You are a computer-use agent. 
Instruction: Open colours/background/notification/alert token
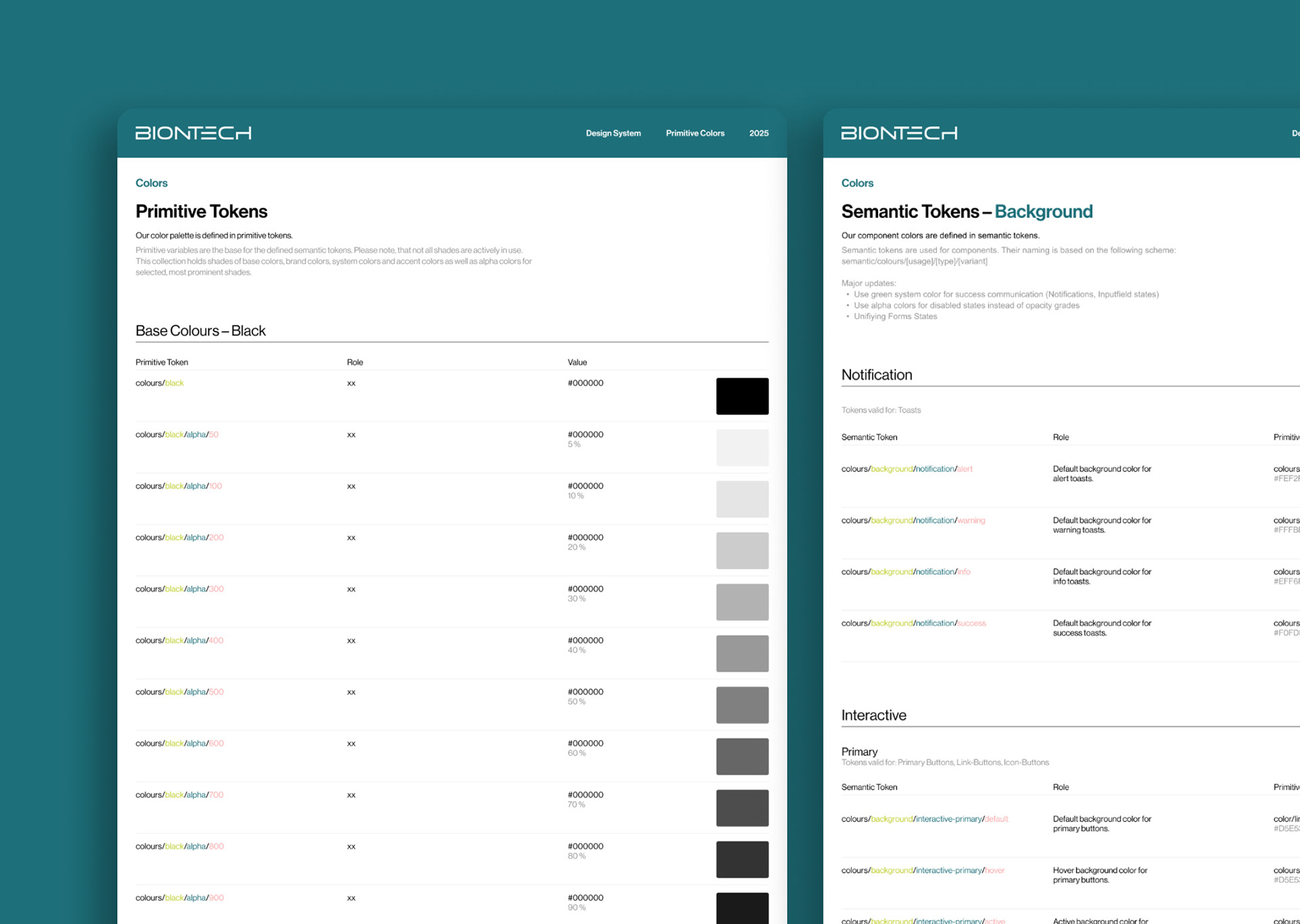coord(907,469)
